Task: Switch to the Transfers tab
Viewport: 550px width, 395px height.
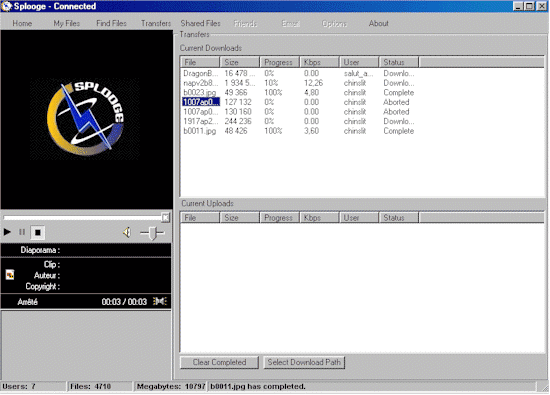Action: coord(156,24)
